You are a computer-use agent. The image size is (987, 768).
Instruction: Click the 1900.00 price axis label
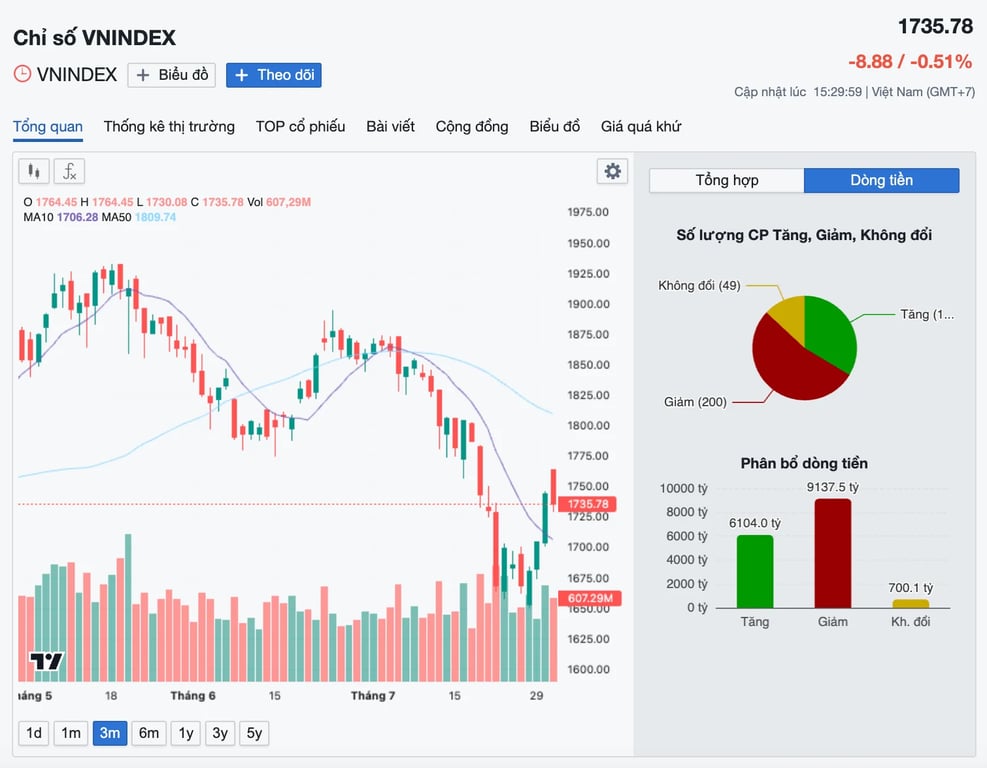pyautogui.click(x=588, y=304)
